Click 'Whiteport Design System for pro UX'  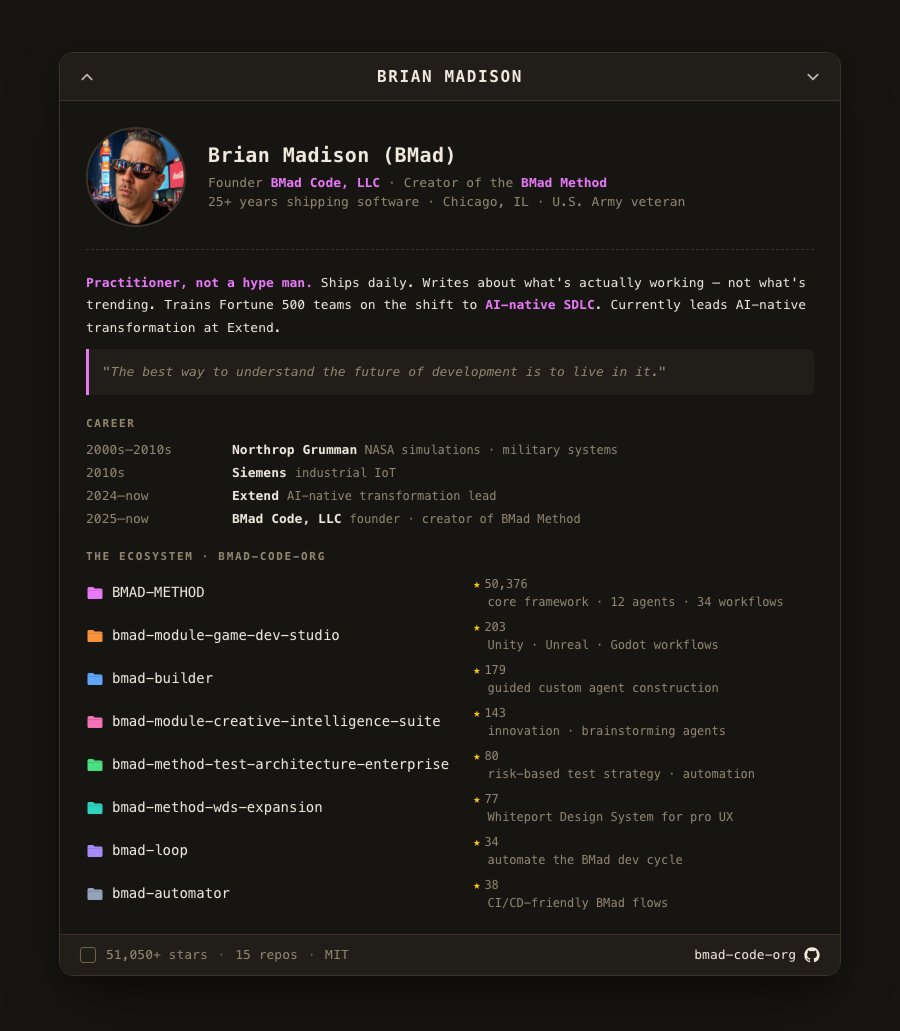[610, 817]
